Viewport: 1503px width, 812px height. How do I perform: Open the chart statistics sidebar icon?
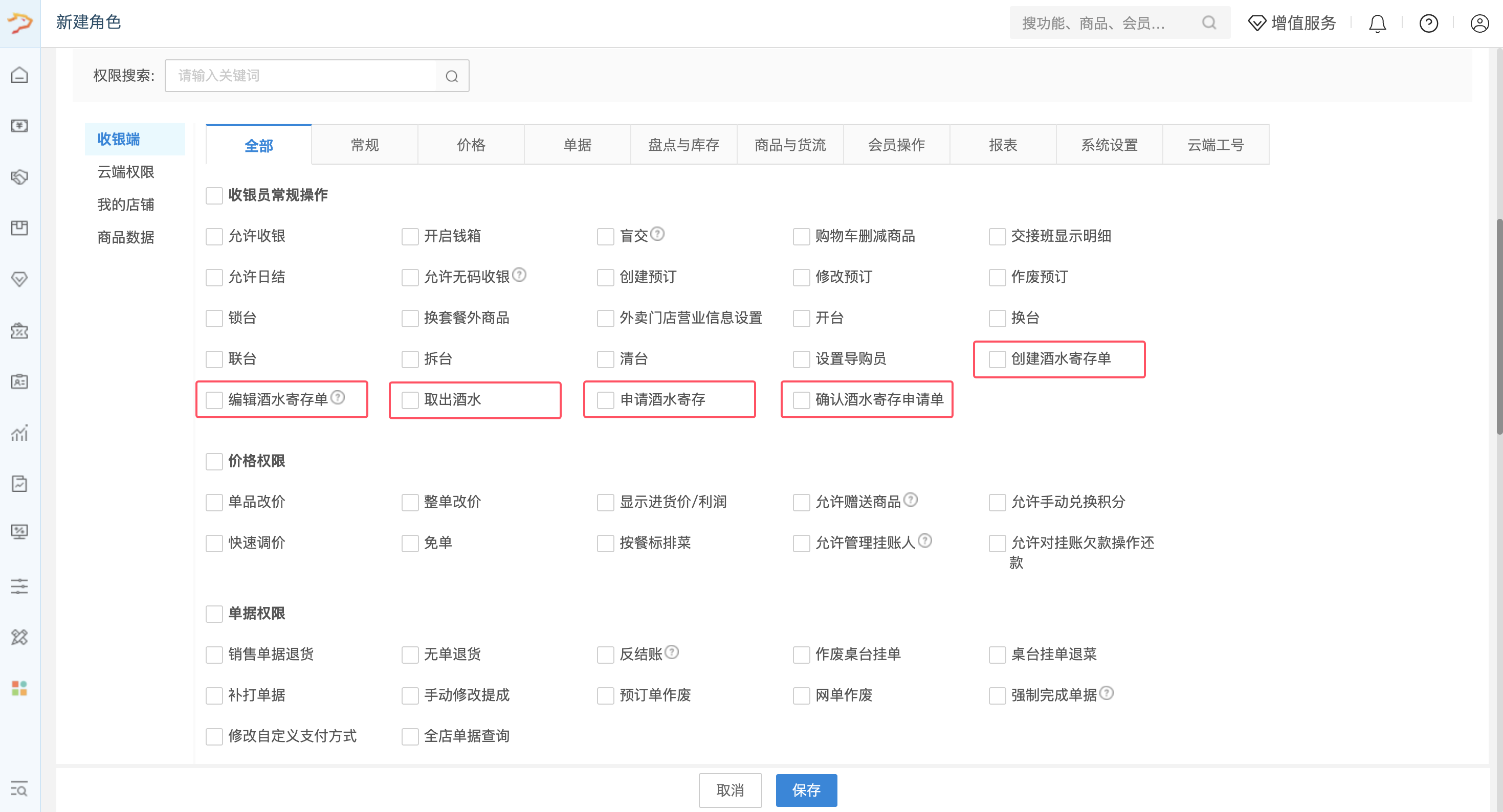(20, 433)
